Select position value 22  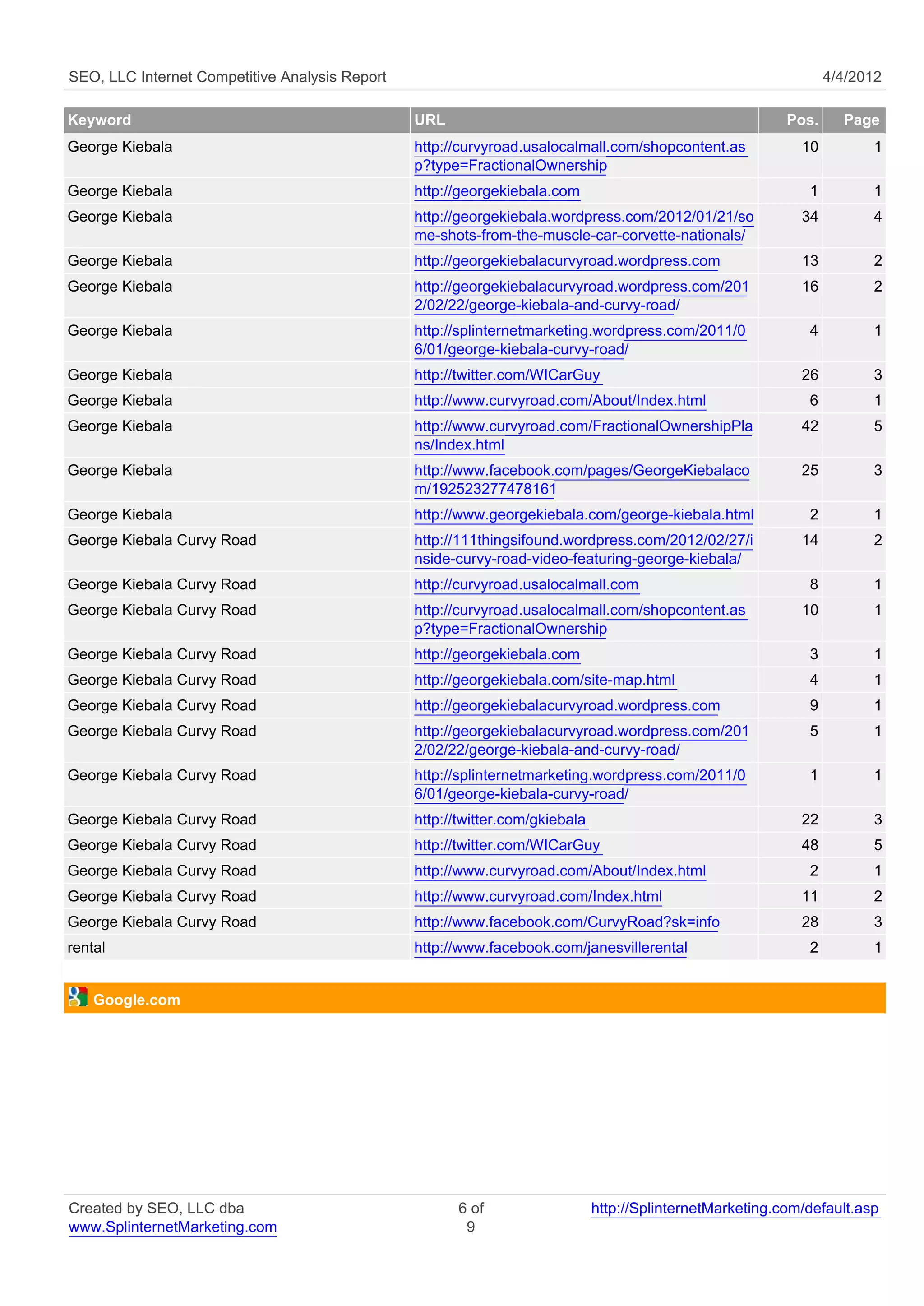(810, 820)
